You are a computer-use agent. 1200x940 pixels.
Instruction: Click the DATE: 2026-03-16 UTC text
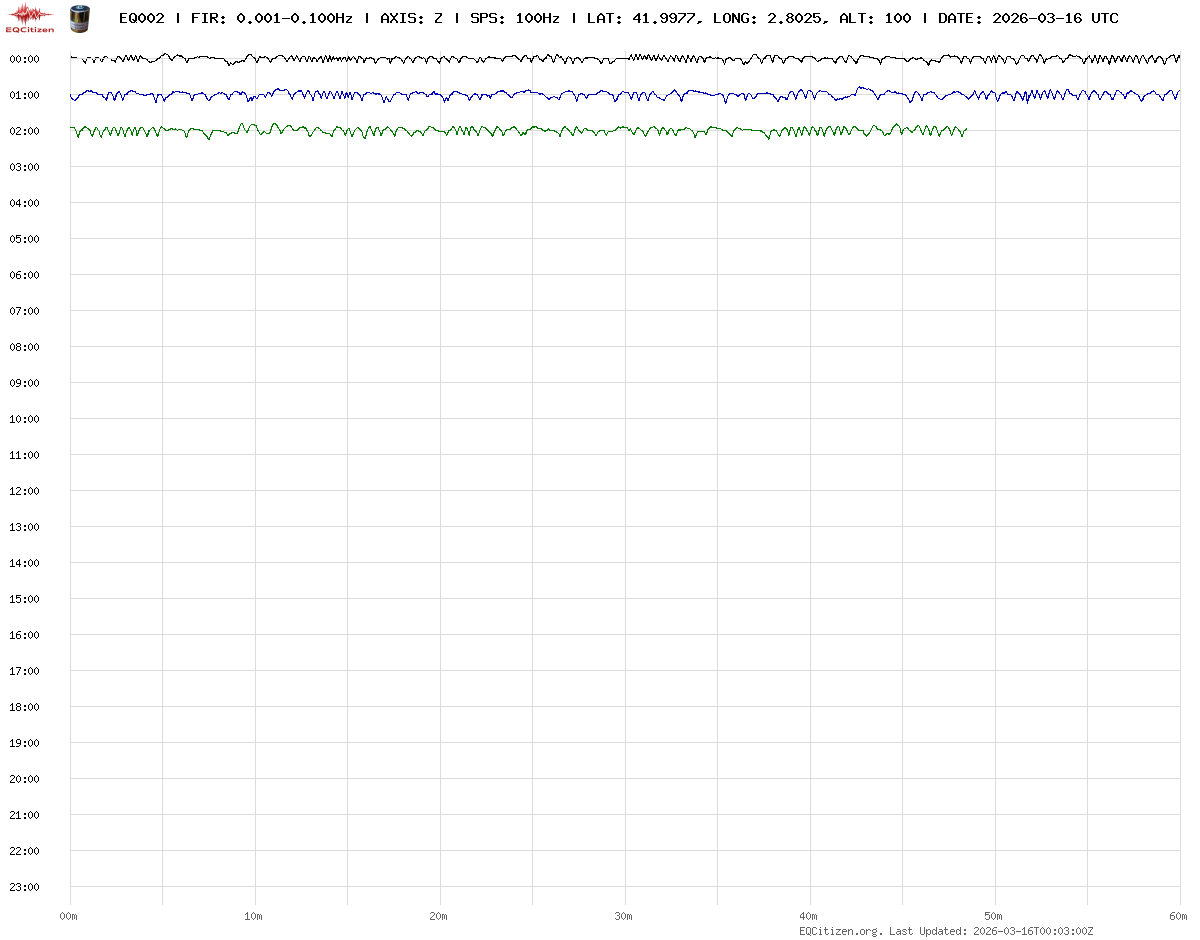pyautogui.click(x=1028, y=18)
